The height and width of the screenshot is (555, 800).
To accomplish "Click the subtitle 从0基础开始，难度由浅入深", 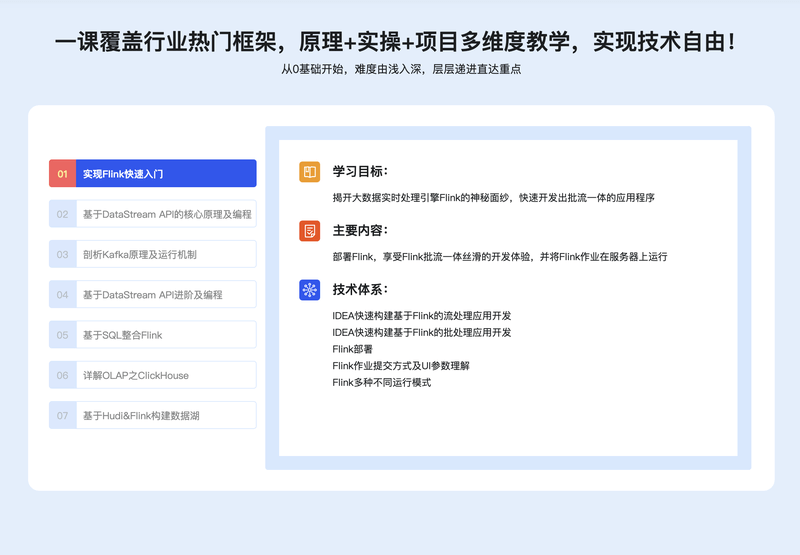I will tap(401, 69).
